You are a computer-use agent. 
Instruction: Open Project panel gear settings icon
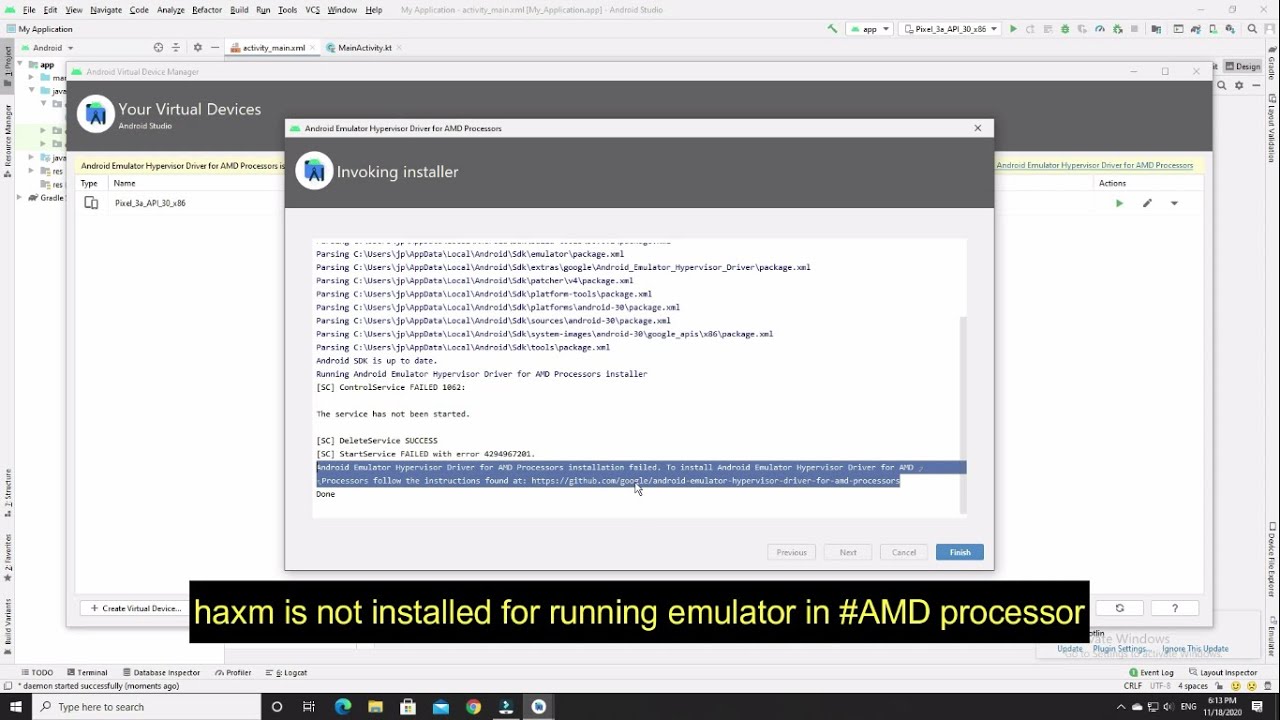click(x=197, y=47)
